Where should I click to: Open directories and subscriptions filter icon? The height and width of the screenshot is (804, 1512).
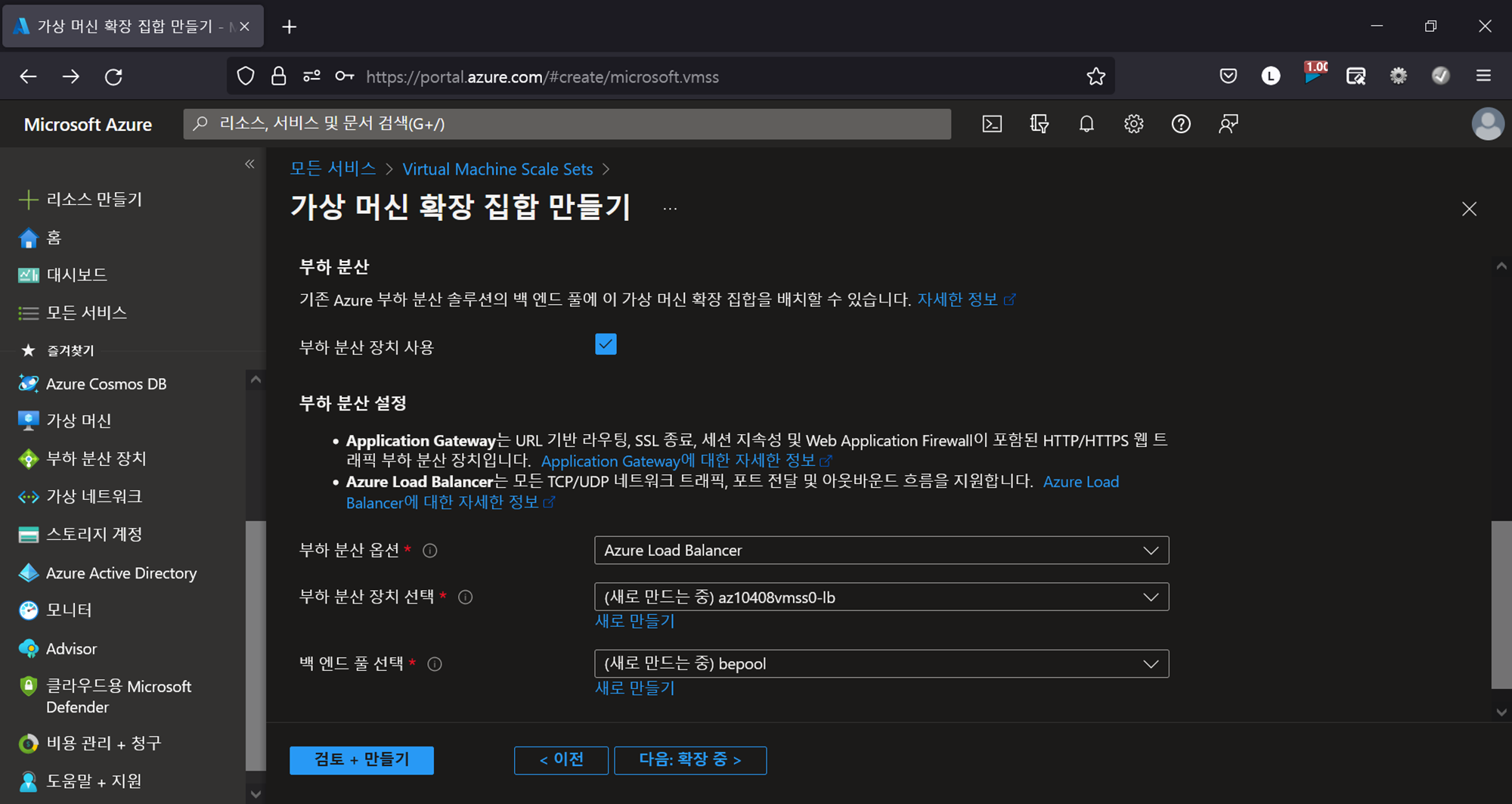coord(1039,124)
